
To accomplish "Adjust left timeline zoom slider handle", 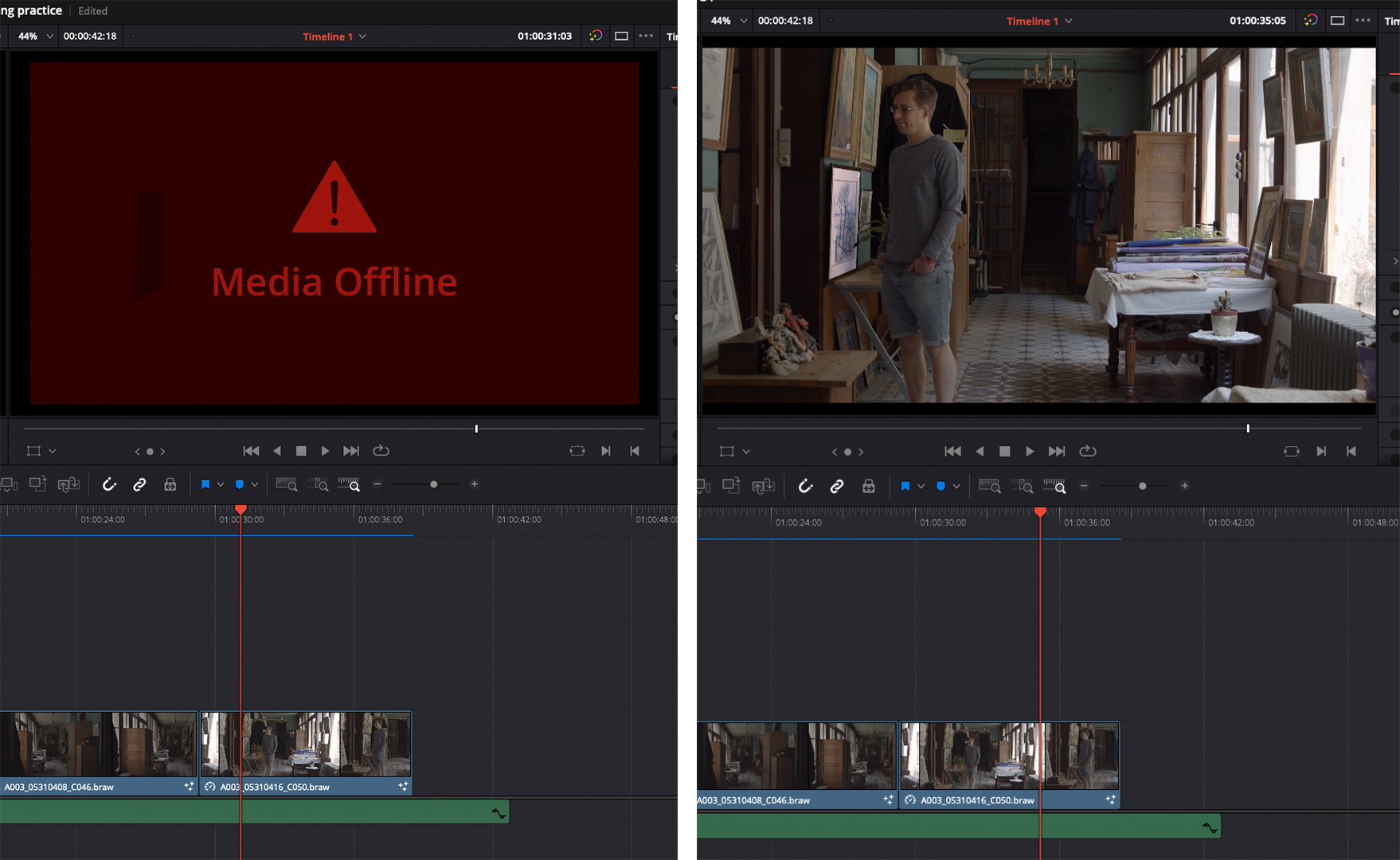I will pyautogui.click(x=433, y=484).
